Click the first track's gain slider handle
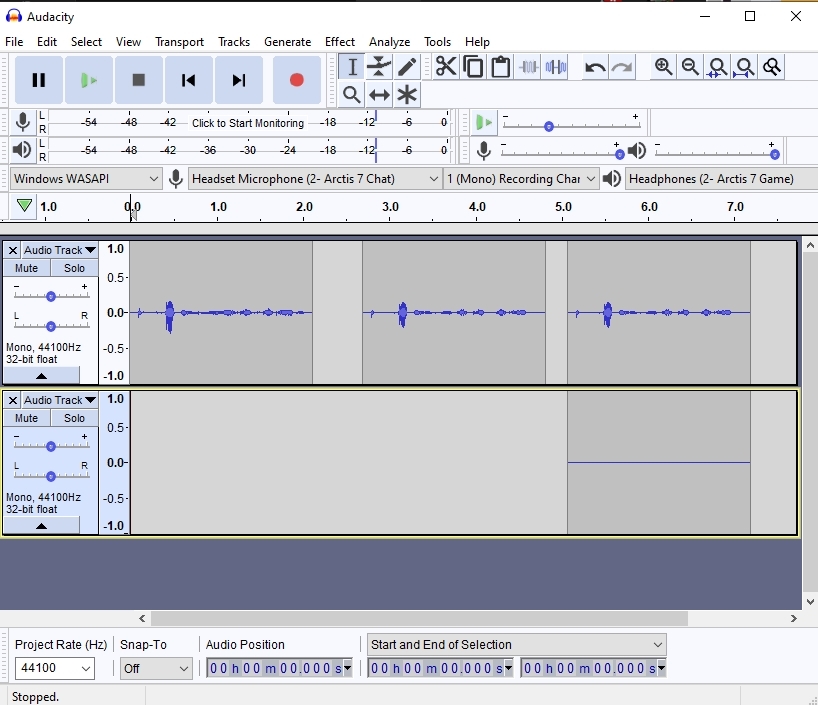The height and width of the screenshot is (705, 818). pos(51,296)
